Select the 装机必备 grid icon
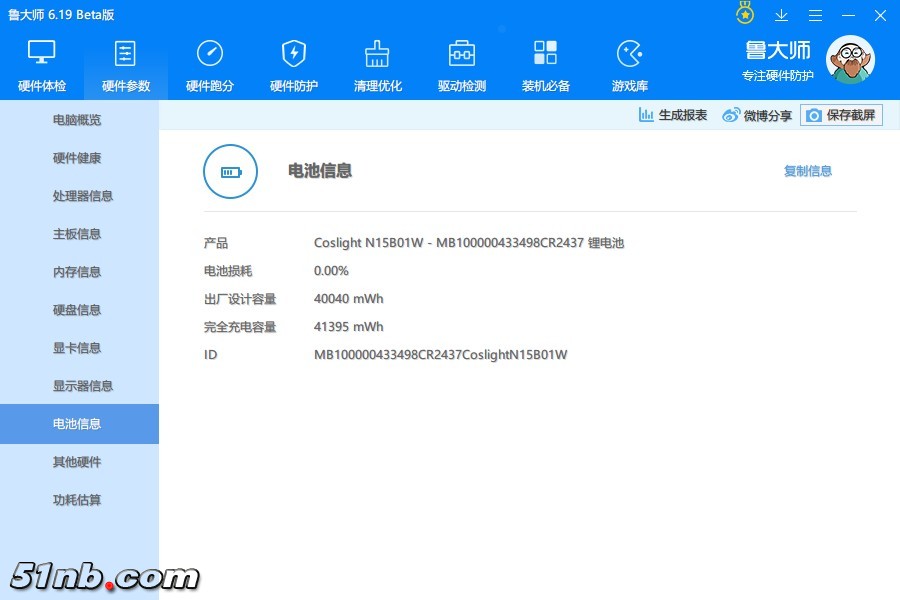Viewport: 900px width, 600px height. (x=546, y=54)
